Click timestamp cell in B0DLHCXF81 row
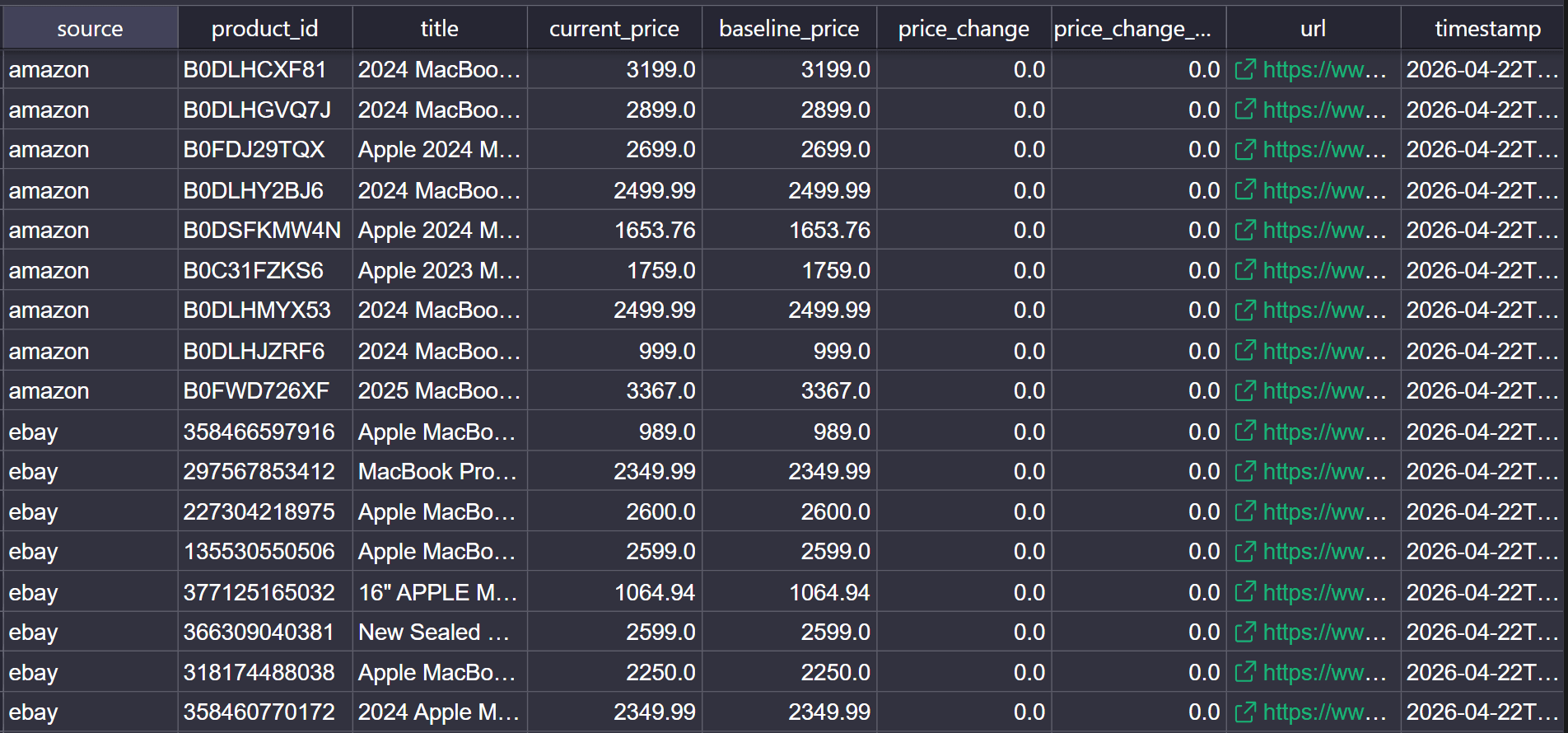 pyautogui.click(x=1483, y=69)
